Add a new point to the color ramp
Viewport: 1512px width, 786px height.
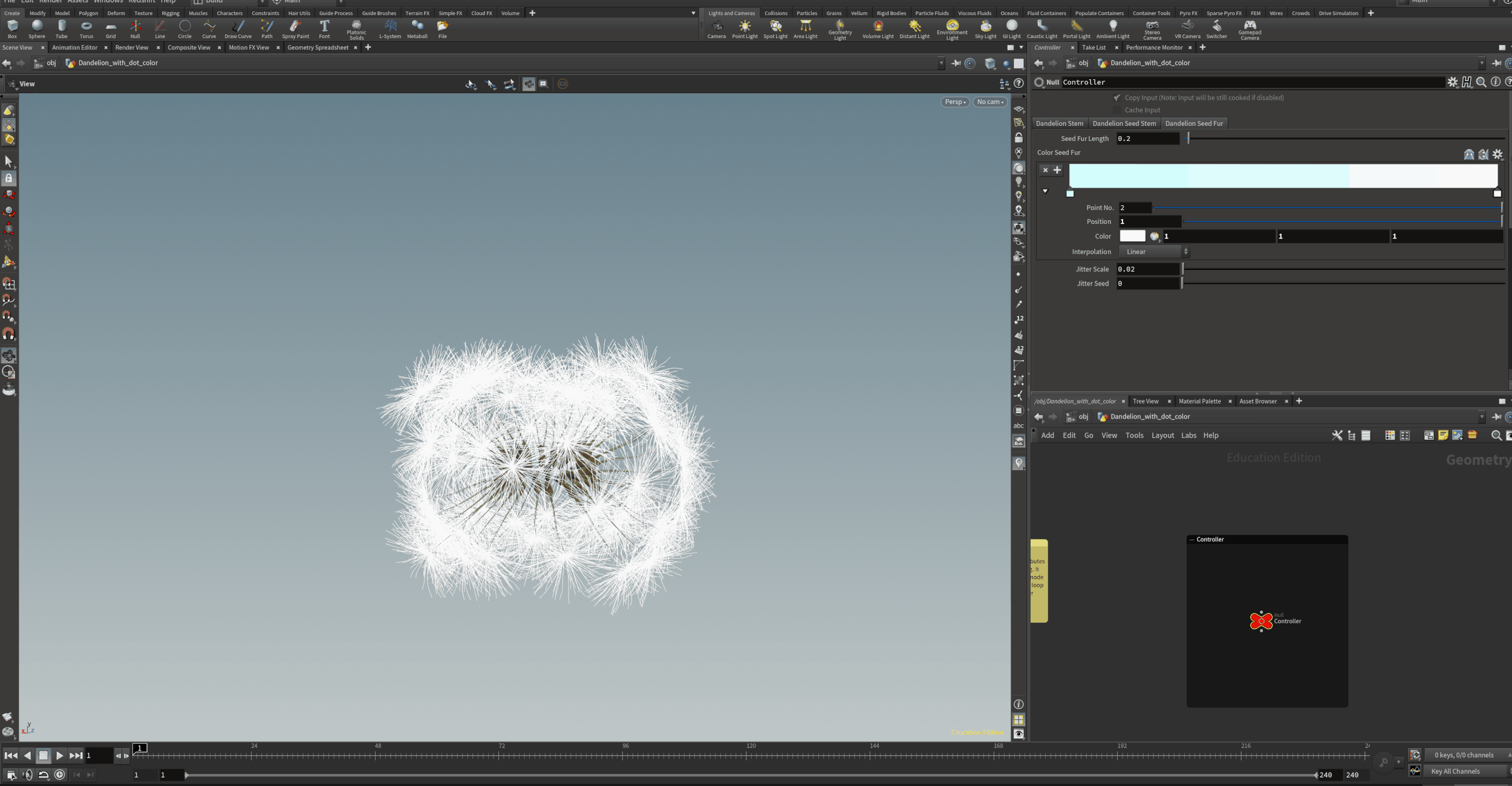(x=1057, y=170)
